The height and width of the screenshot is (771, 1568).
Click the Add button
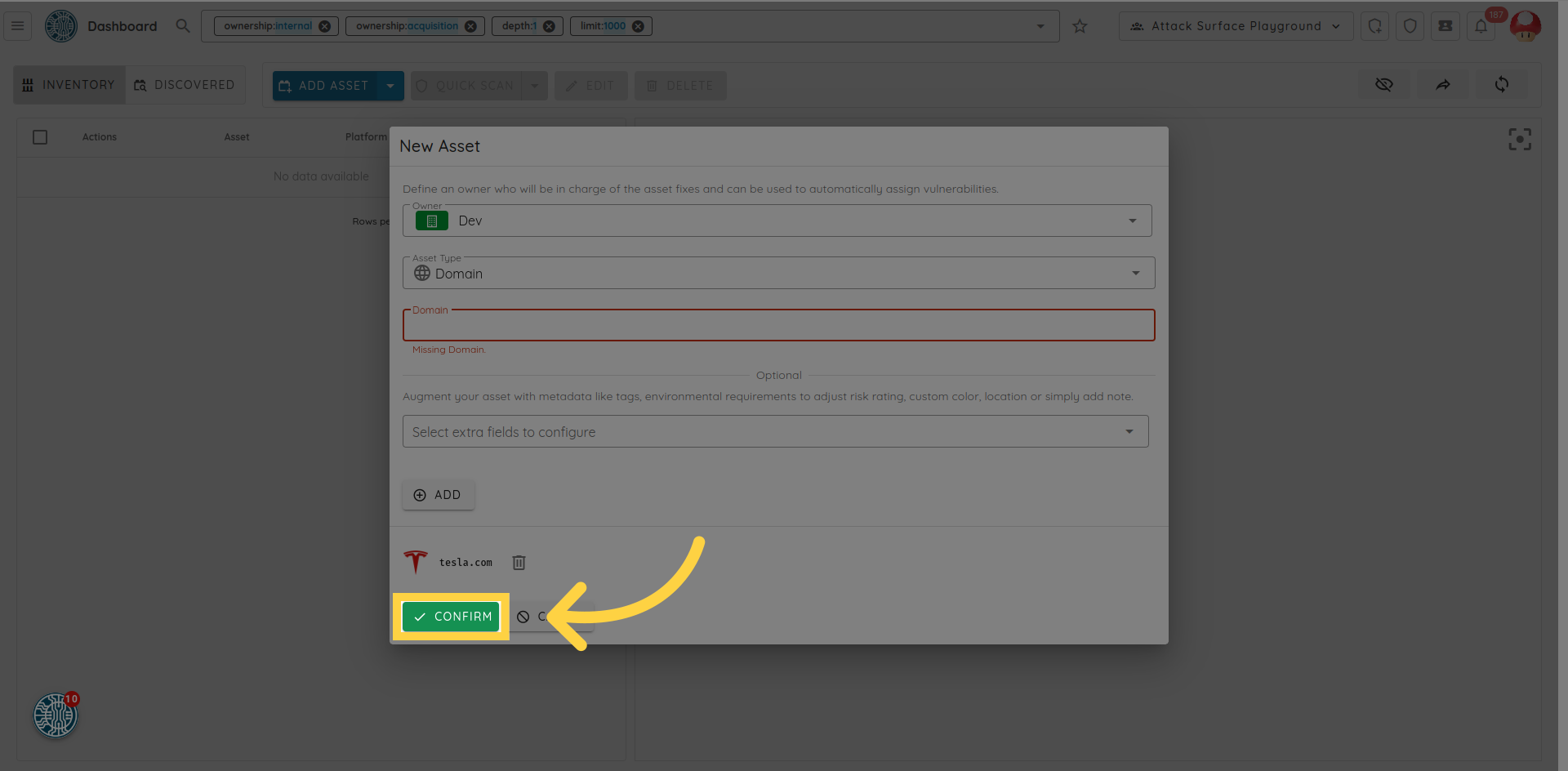438,495
